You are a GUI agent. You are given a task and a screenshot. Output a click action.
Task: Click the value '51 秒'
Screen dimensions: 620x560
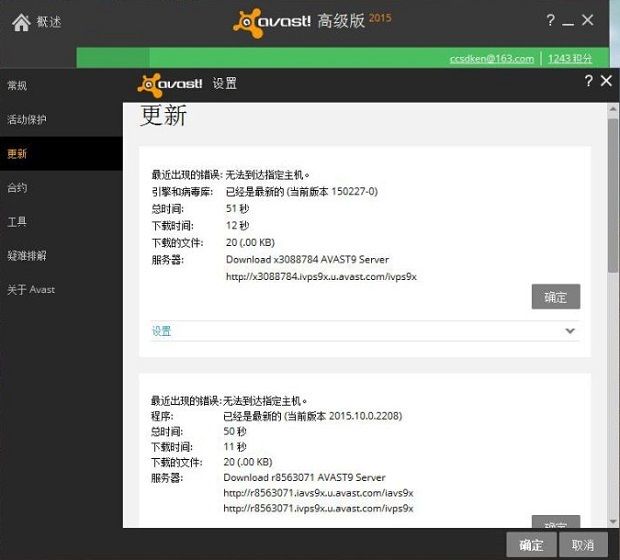[x=237, y=208]
